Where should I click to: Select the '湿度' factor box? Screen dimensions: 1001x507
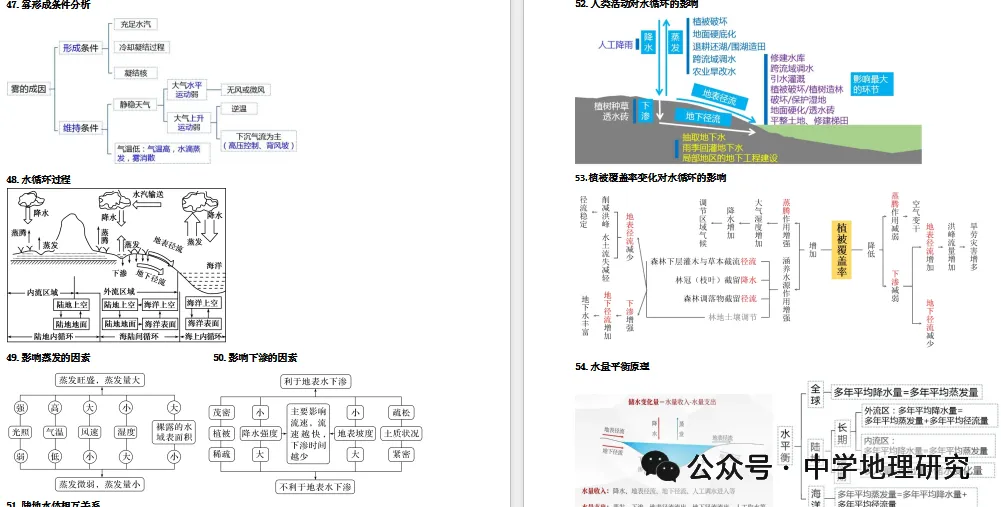point(126,432)
